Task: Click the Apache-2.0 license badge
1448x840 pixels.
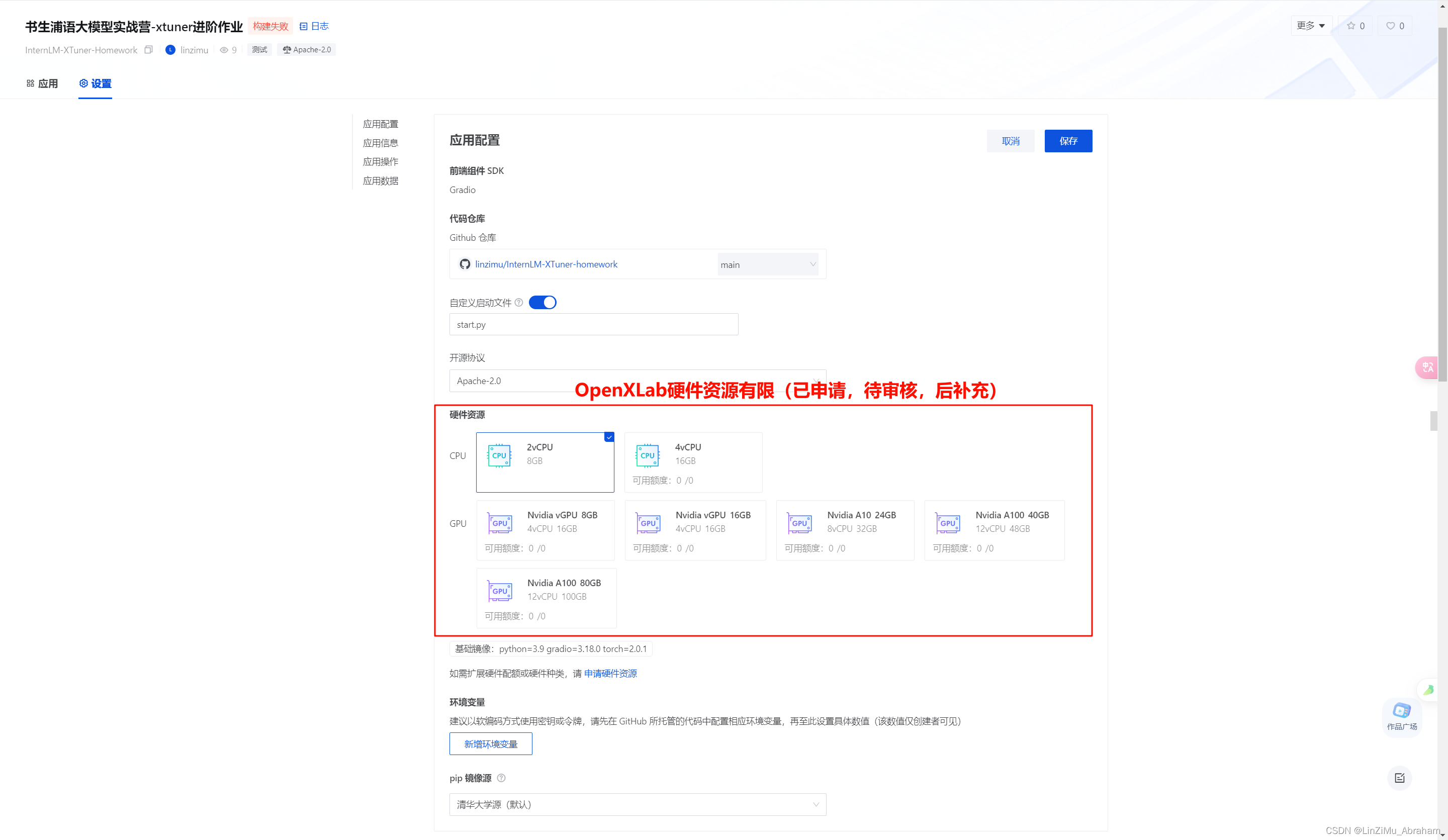Action: pyautogui.click(x=307, y=49)
